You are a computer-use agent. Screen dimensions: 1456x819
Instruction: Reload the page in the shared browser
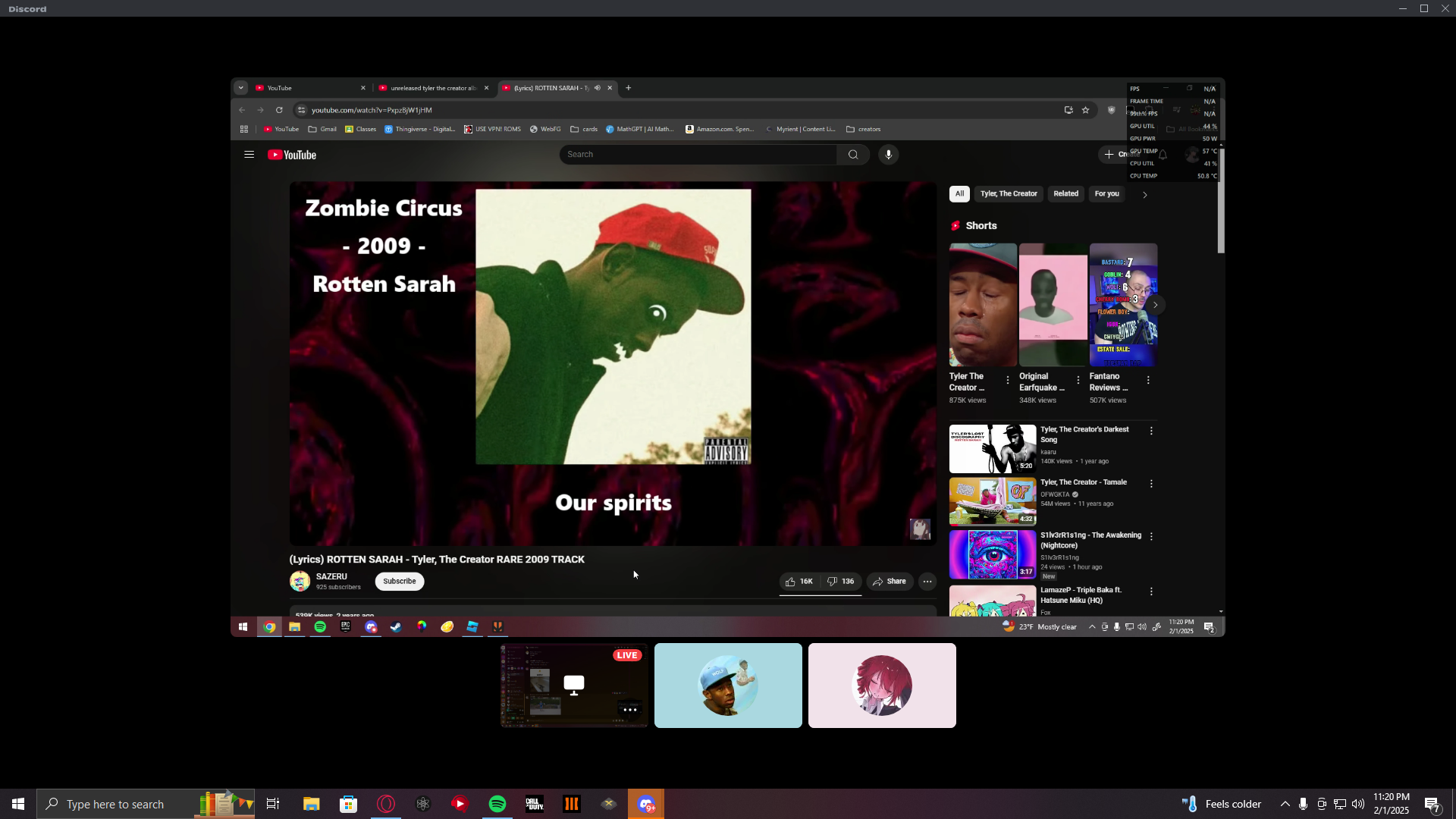279,110
